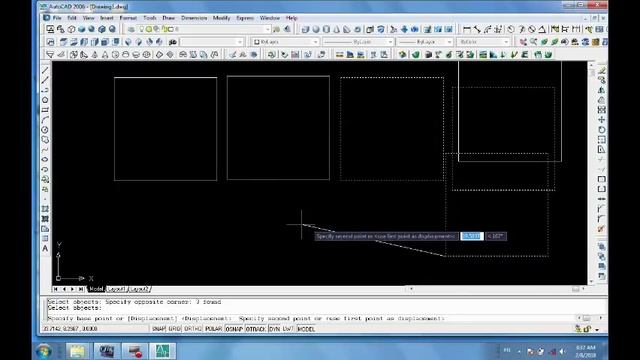Image resolution: width=640 pixels, height=360 pixels.
Task: Open Windows Explorer from taskbar
Action: [77, 351]
